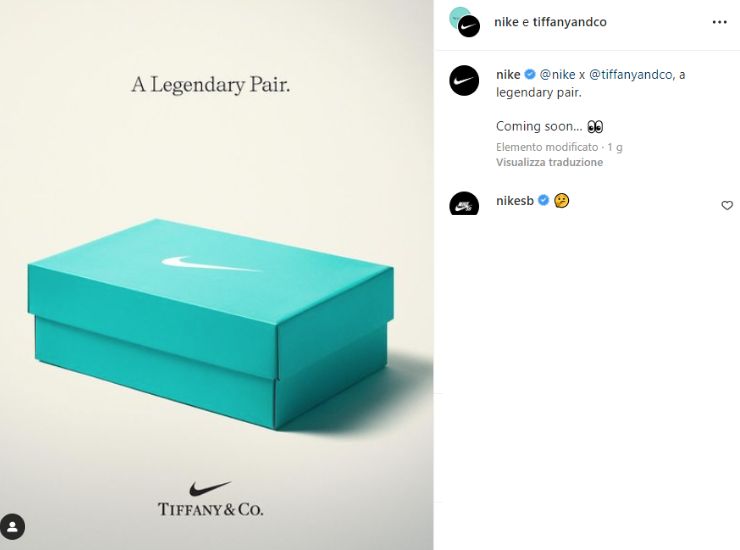This screenshot has height=550, width=740.
Task: Click the turquoise shoebox post image
Action: pyautogui.click(x=210, y=324)
